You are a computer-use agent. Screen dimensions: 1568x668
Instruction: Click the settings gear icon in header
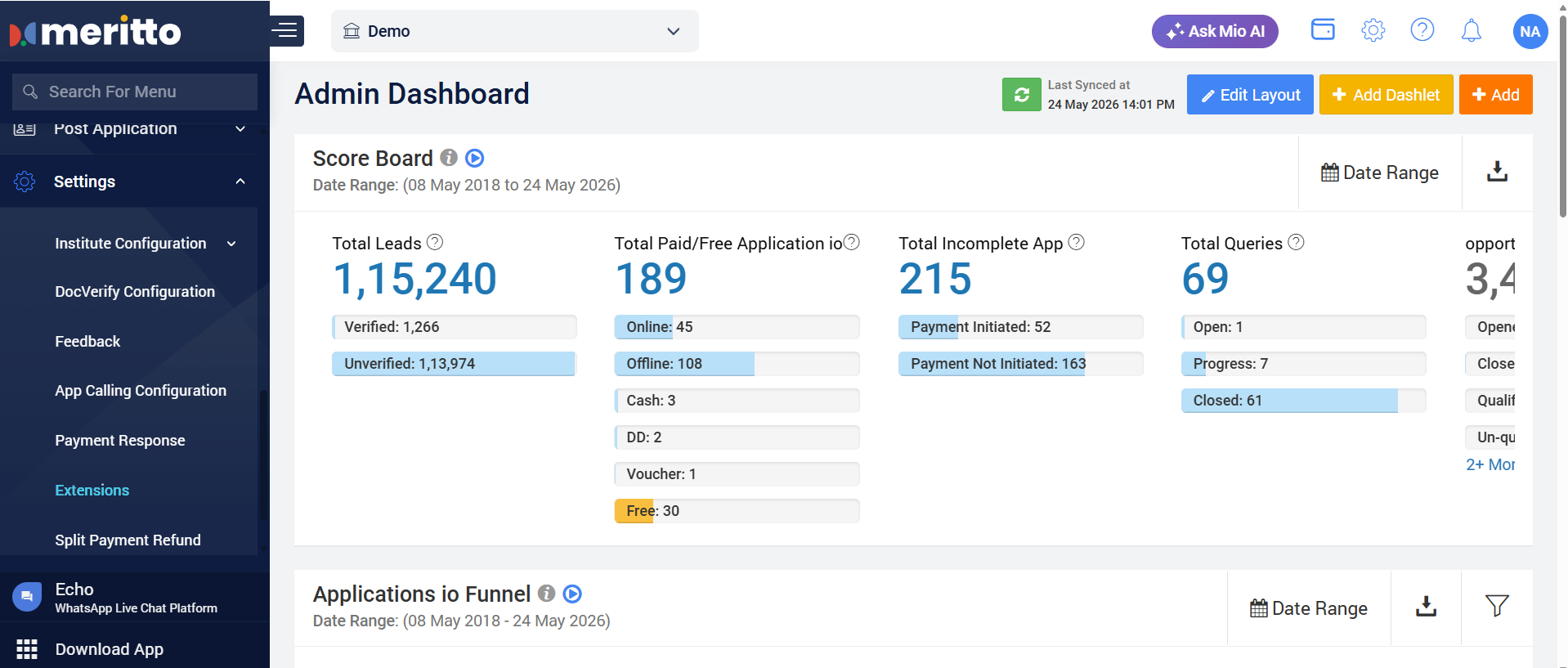pos(1373,31)
